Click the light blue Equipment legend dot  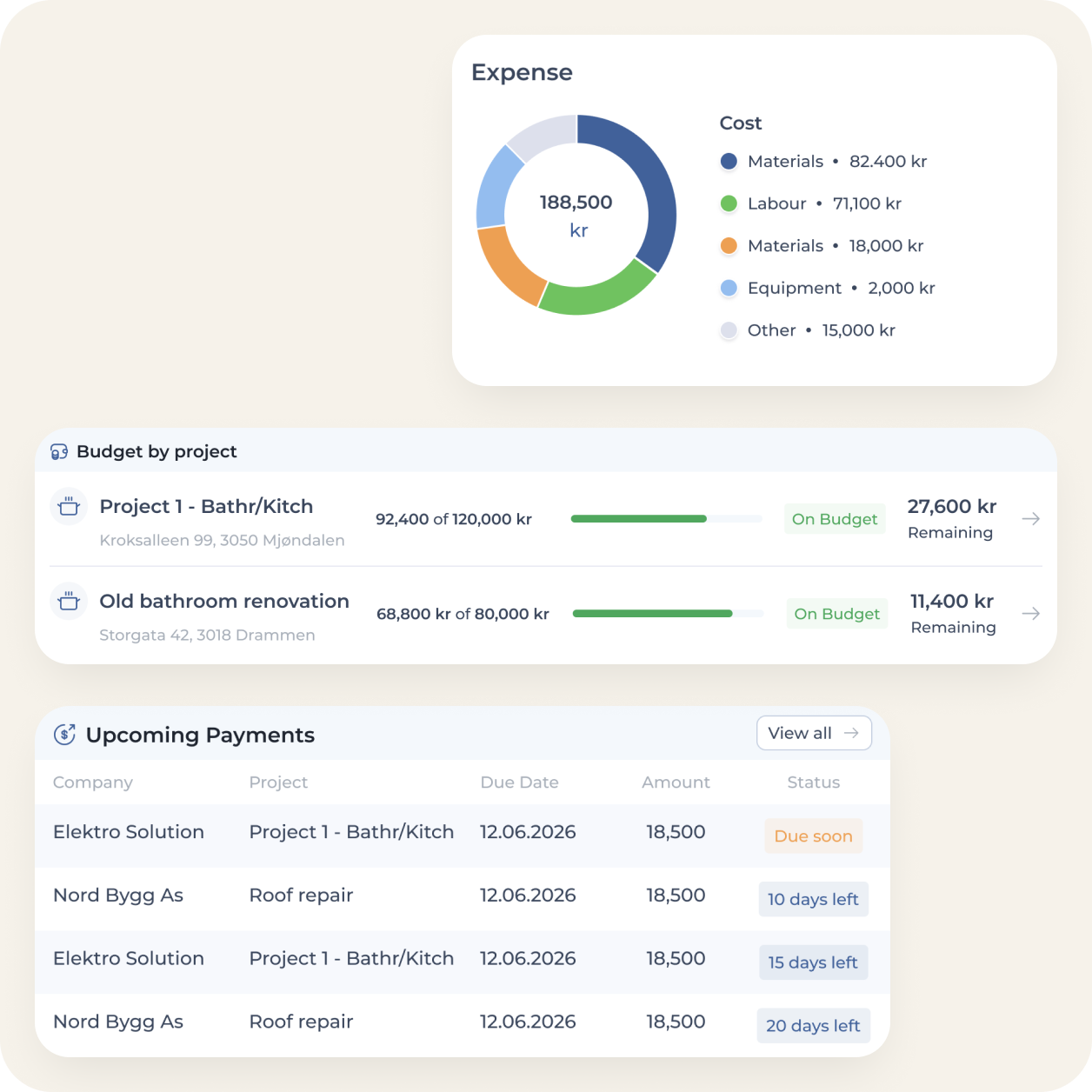tap(729, 288)
